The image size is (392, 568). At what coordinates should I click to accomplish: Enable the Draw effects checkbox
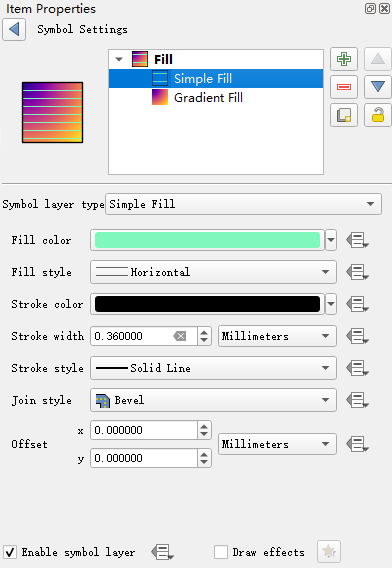221,552
